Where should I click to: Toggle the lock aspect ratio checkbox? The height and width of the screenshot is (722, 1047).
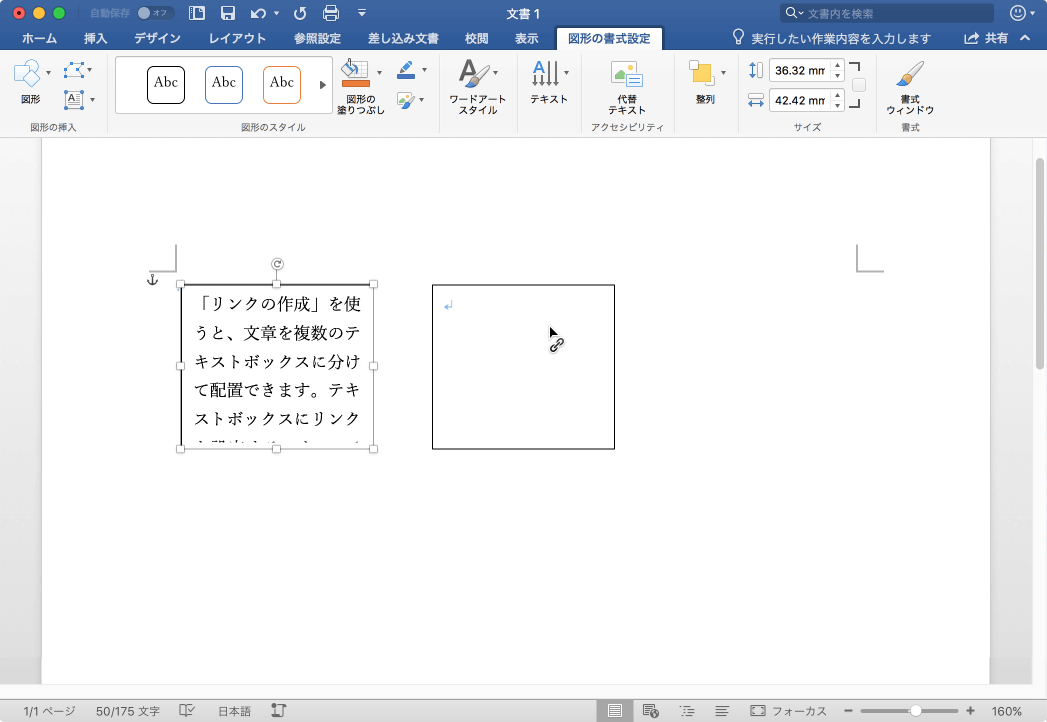[859, 85]
